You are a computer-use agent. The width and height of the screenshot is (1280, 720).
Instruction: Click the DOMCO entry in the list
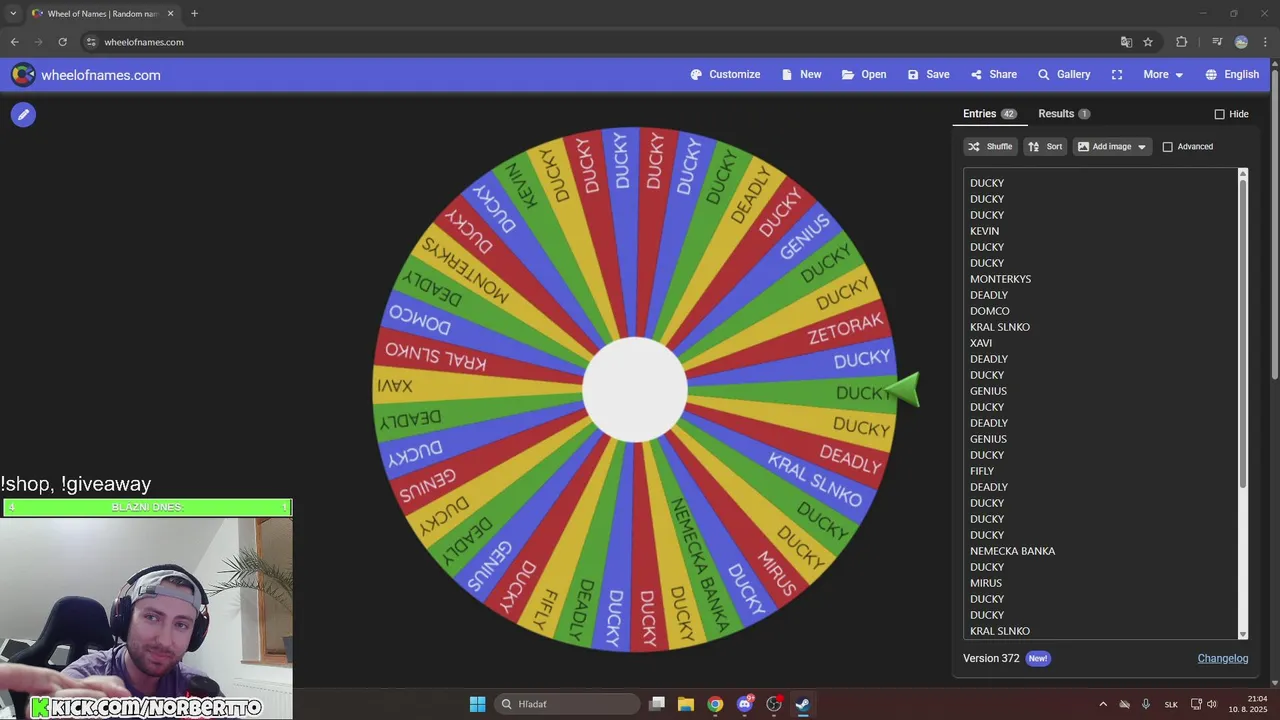(x=989, y=311)
